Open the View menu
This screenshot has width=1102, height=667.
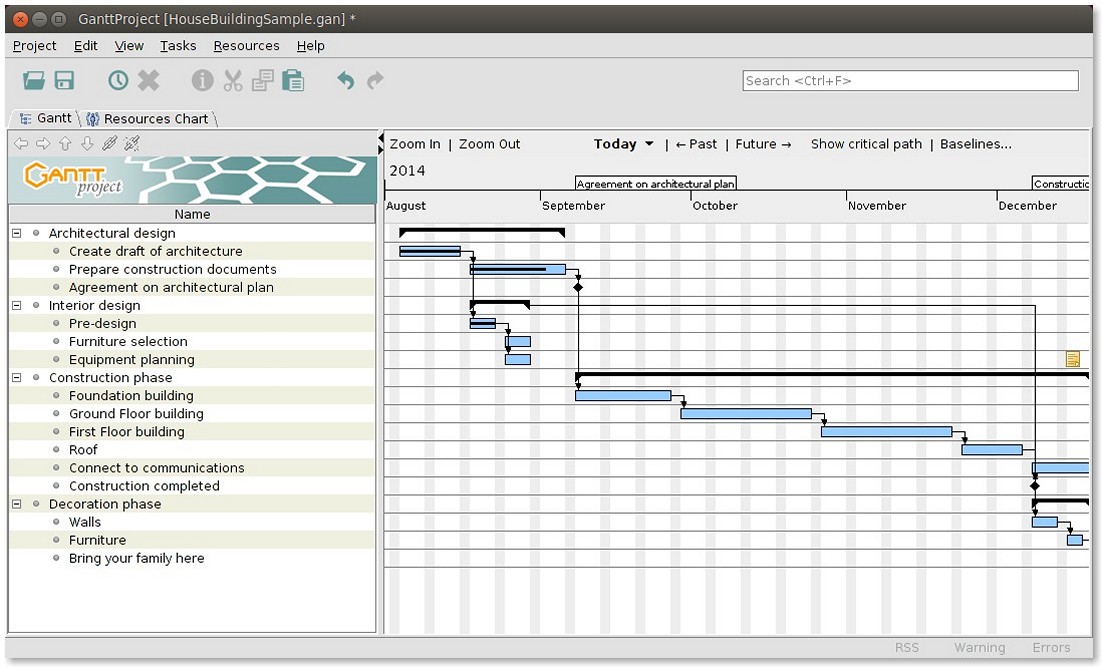point(129,46)
